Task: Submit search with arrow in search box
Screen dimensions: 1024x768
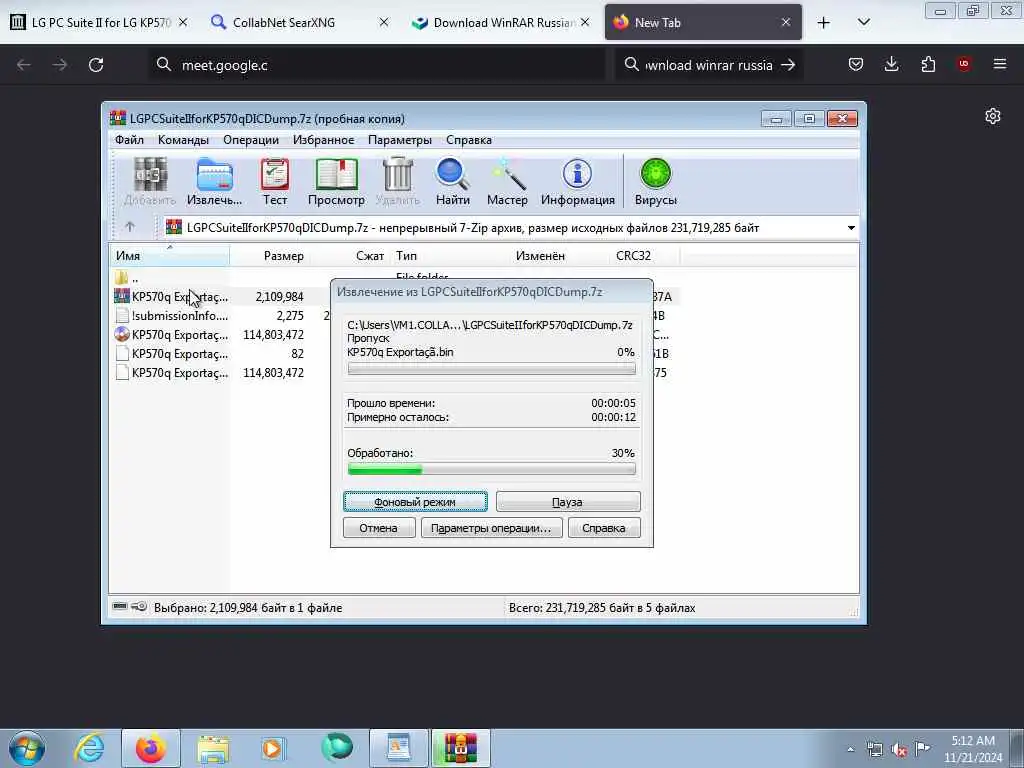Action: pos(788,65)
